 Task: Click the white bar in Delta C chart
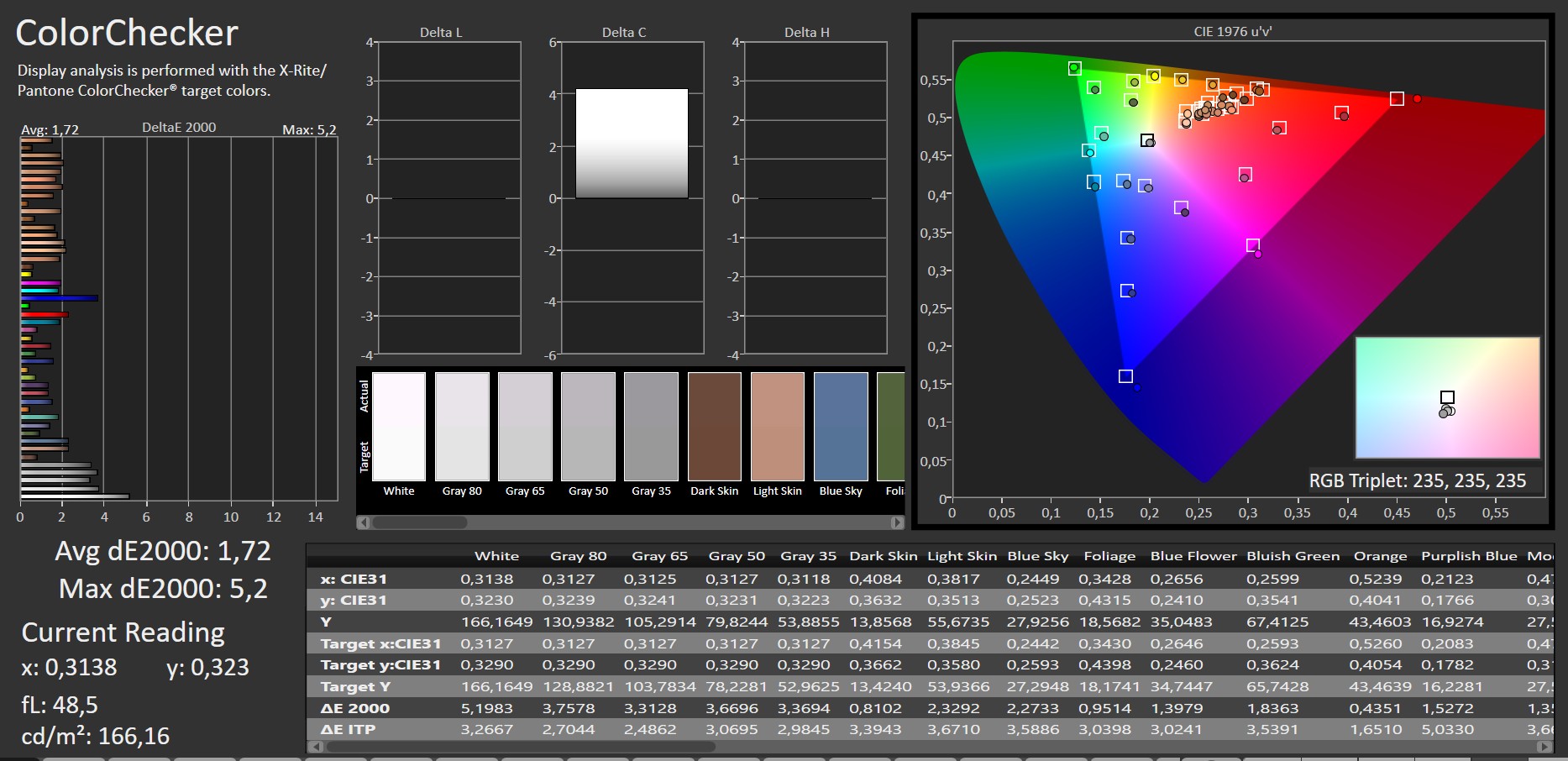click(x=632, y=144)
